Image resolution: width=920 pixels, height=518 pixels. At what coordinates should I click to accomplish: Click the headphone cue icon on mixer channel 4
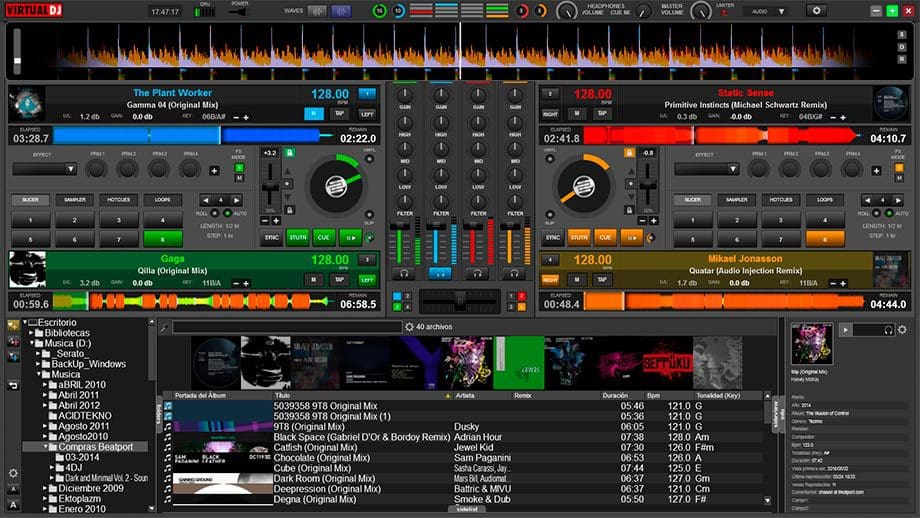(x=514, y=273)
